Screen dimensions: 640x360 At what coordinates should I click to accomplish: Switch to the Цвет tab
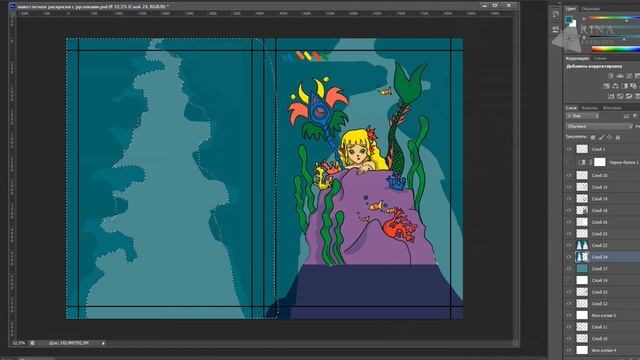(571, 9)
